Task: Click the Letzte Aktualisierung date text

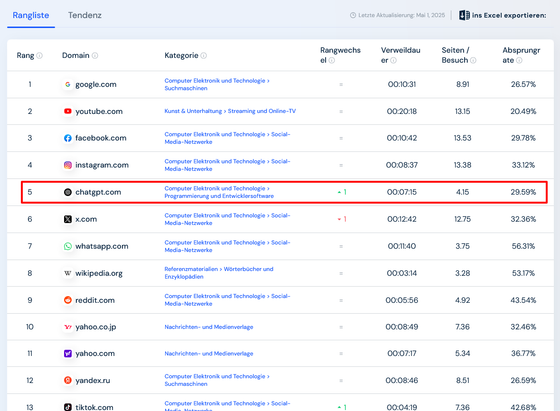Action: tap(402, 15)
